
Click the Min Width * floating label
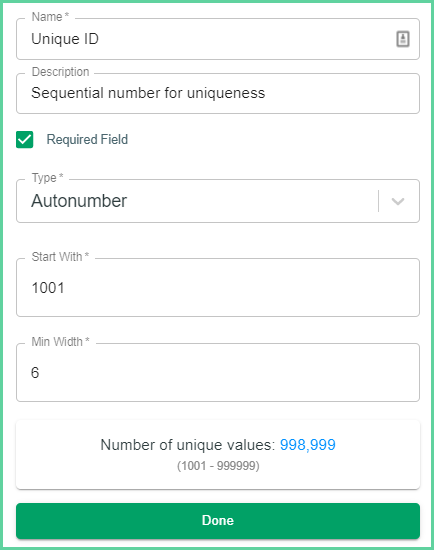(60, 342)
